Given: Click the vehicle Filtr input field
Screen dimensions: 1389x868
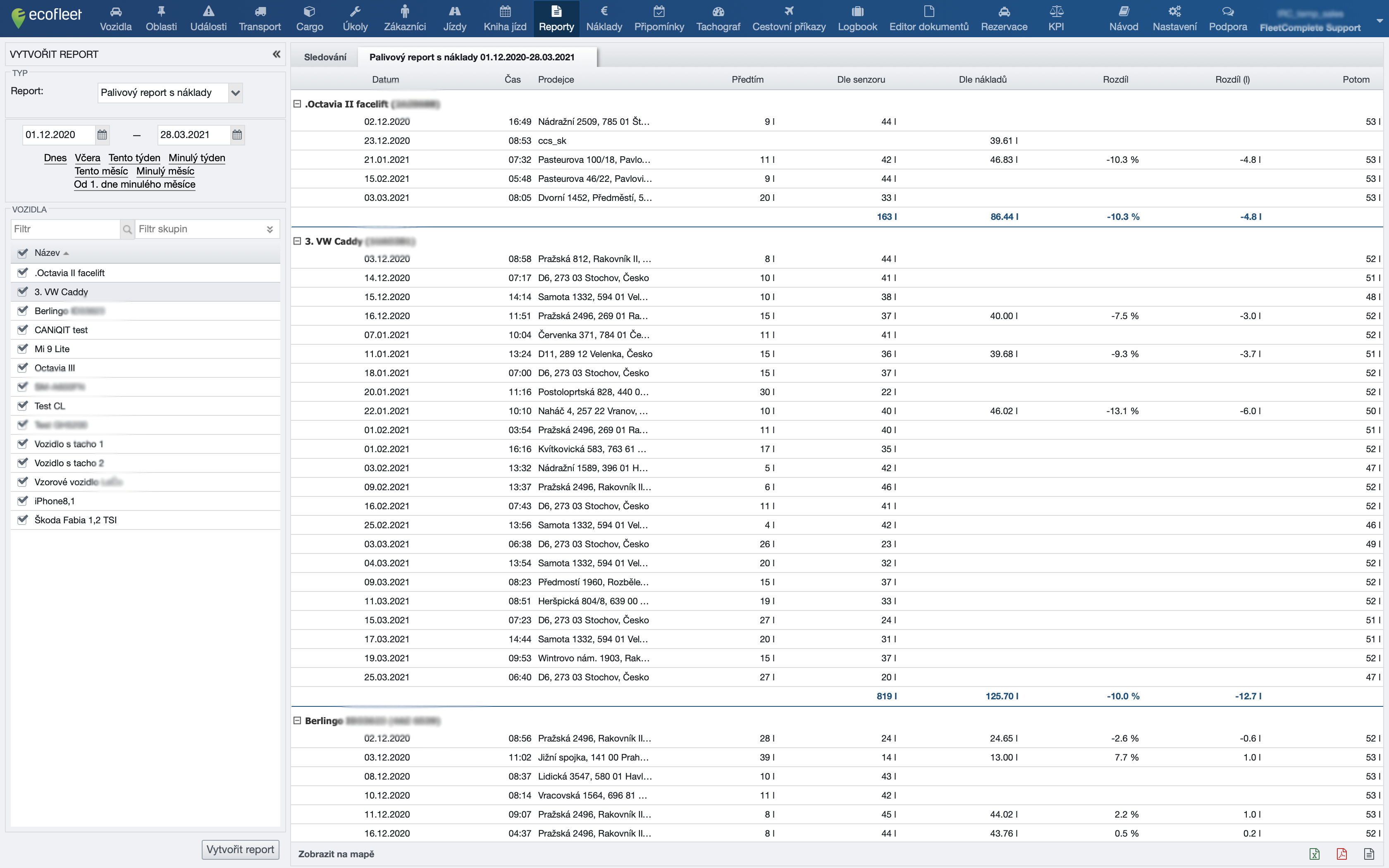Looking at the screenshot, I should pos(65,229).
